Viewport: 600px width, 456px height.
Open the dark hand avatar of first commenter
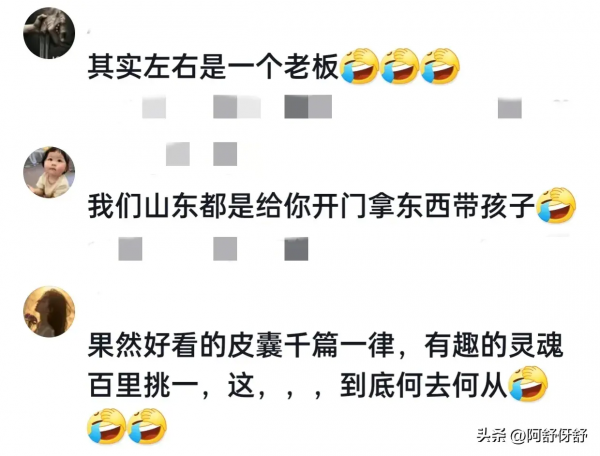(x=49, y=33)
